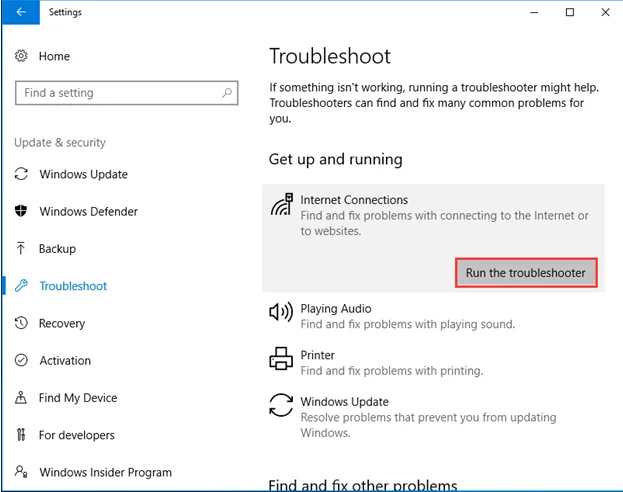Viewport: 623px width, 492px height.
Task: Click the Activation checkmark circle icon
Action: [21, 360]
